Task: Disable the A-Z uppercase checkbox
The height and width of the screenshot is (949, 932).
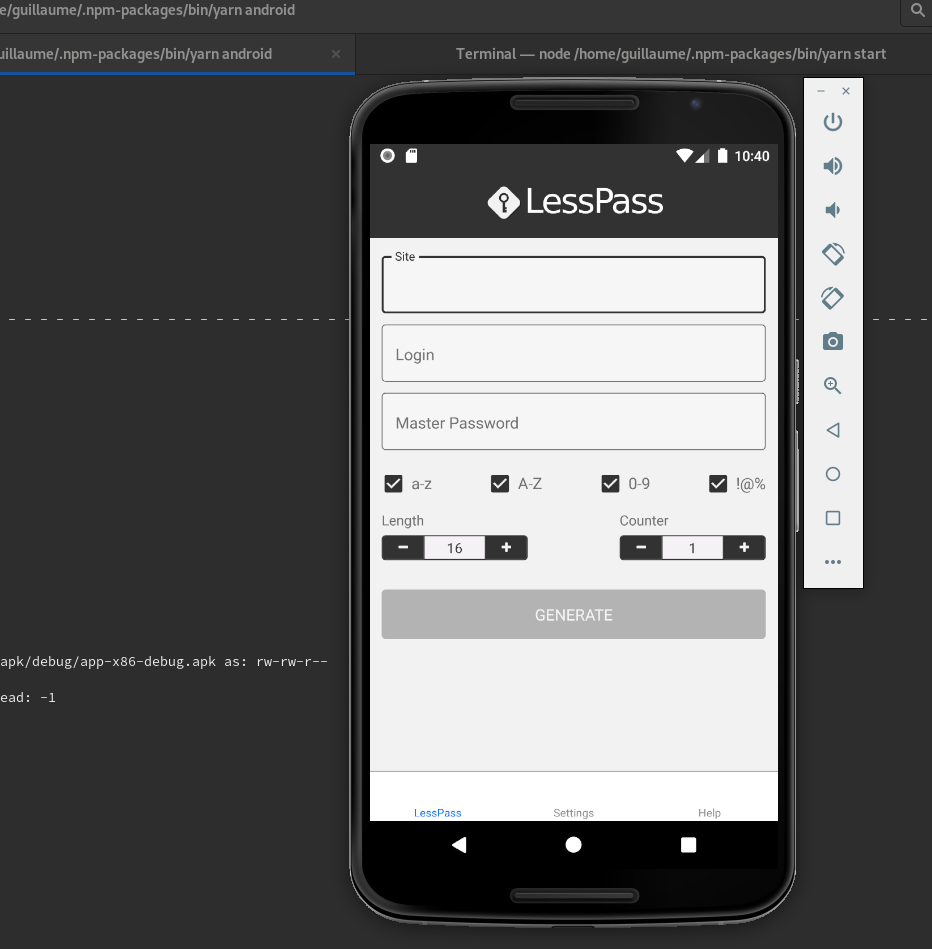Action: click(x=500, y=483)
